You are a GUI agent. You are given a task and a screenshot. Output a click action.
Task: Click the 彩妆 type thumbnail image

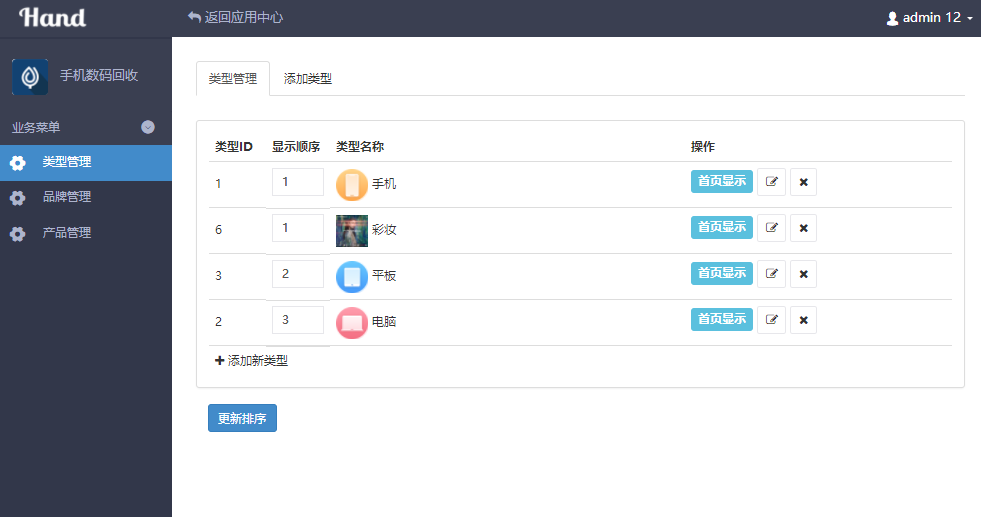[352, 231]
